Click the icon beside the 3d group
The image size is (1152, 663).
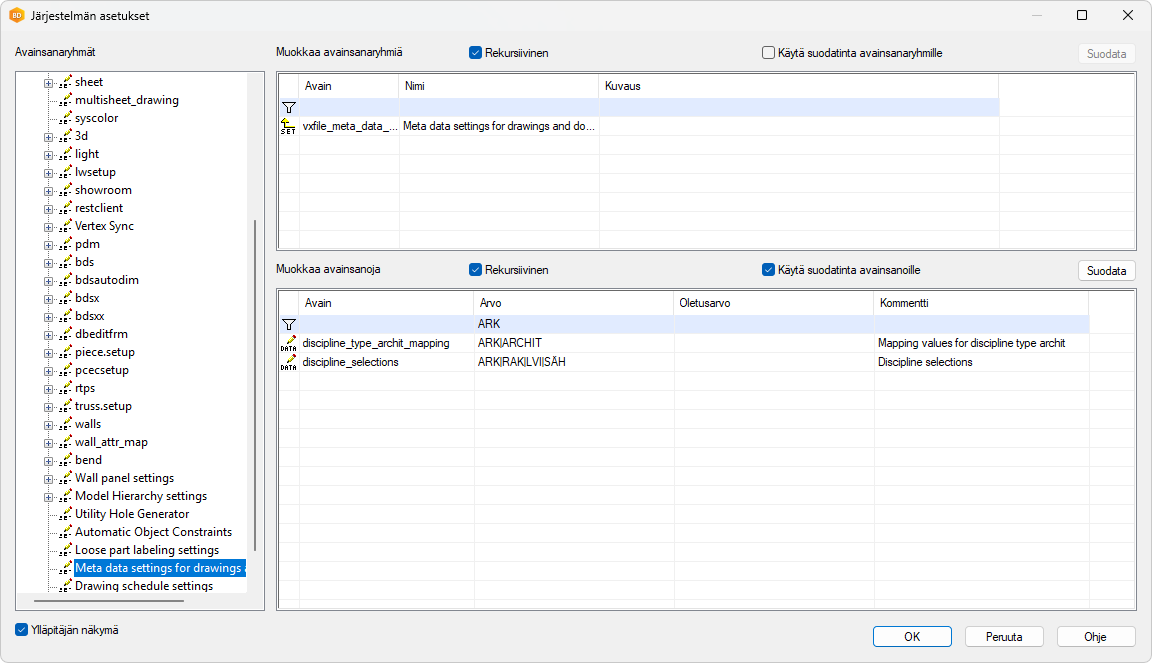coord(65,136)
